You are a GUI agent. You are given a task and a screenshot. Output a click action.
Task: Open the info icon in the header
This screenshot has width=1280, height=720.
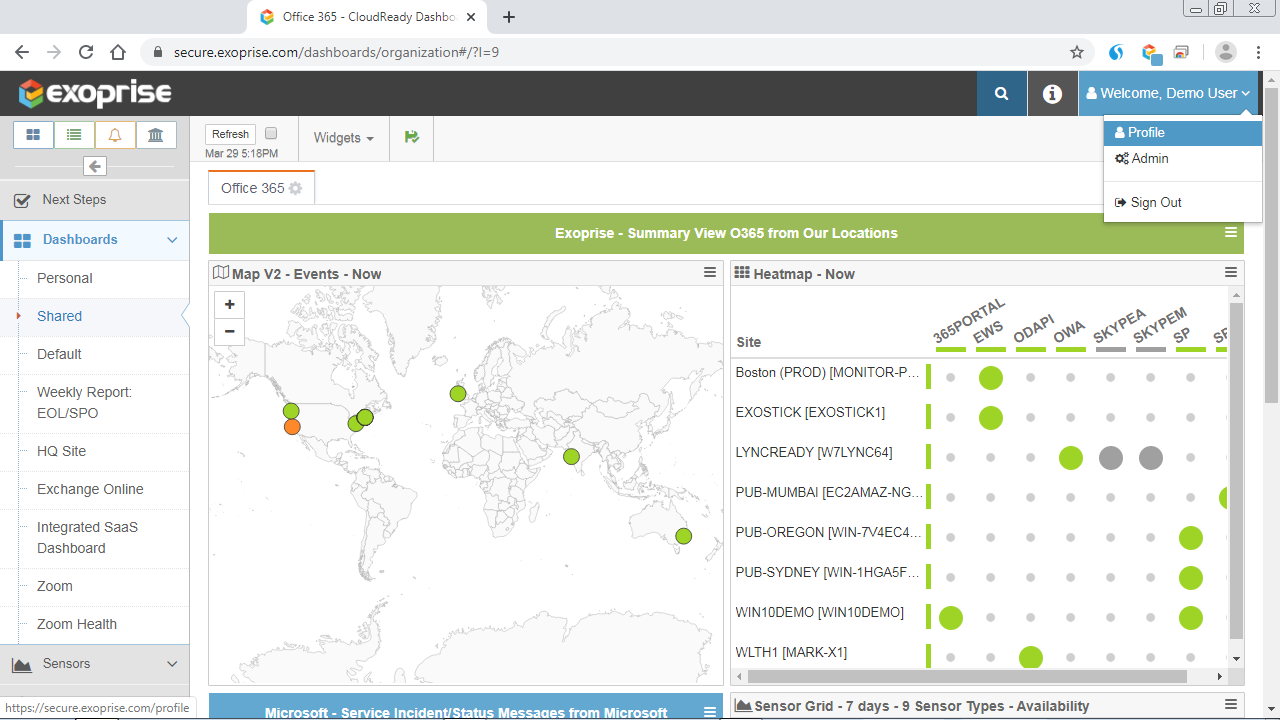click(1052, 93)
